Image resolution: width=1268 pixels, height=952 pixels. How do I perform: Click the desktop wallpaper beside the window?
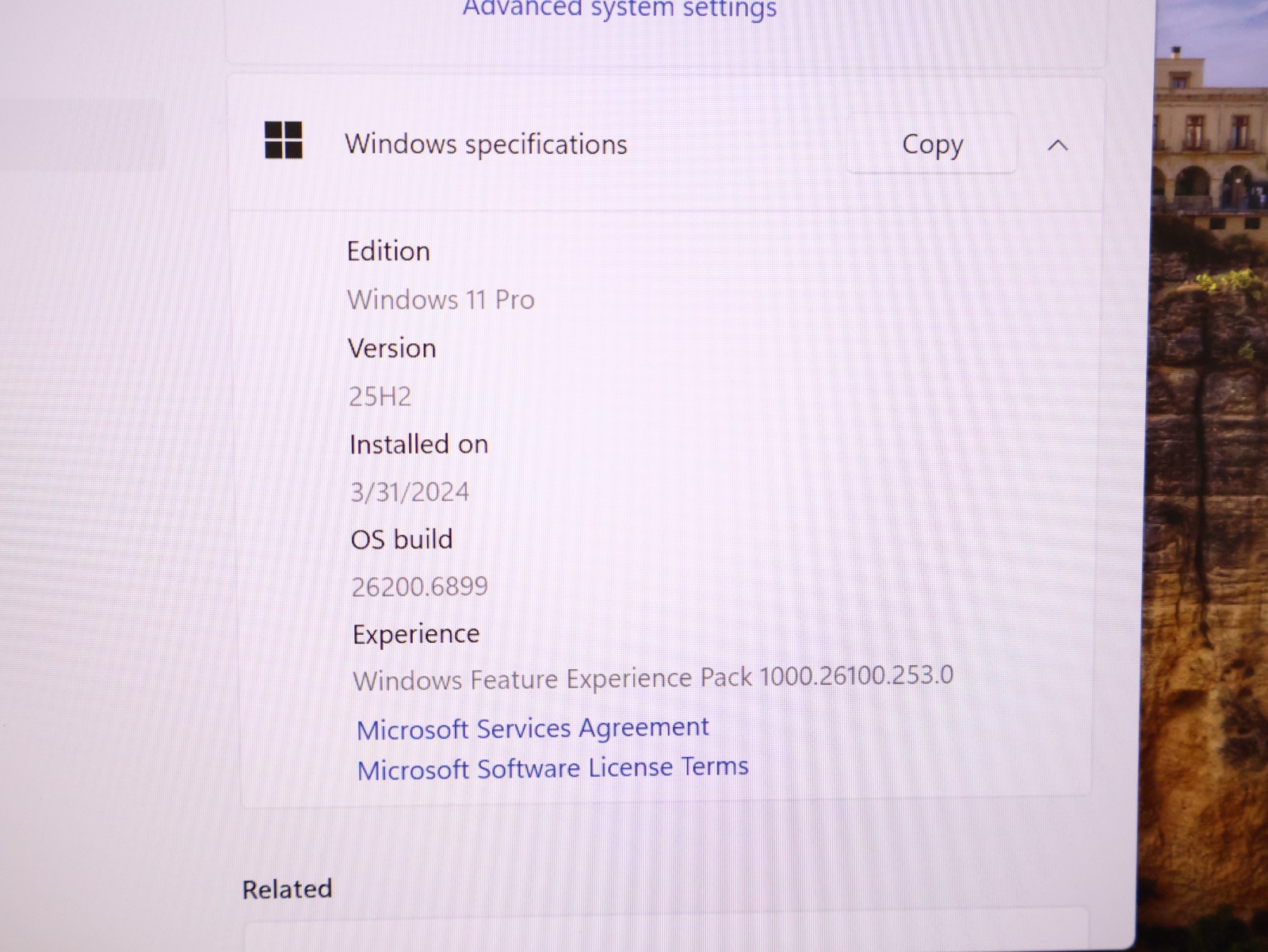pyautogui.click(x=1209, y=476)
